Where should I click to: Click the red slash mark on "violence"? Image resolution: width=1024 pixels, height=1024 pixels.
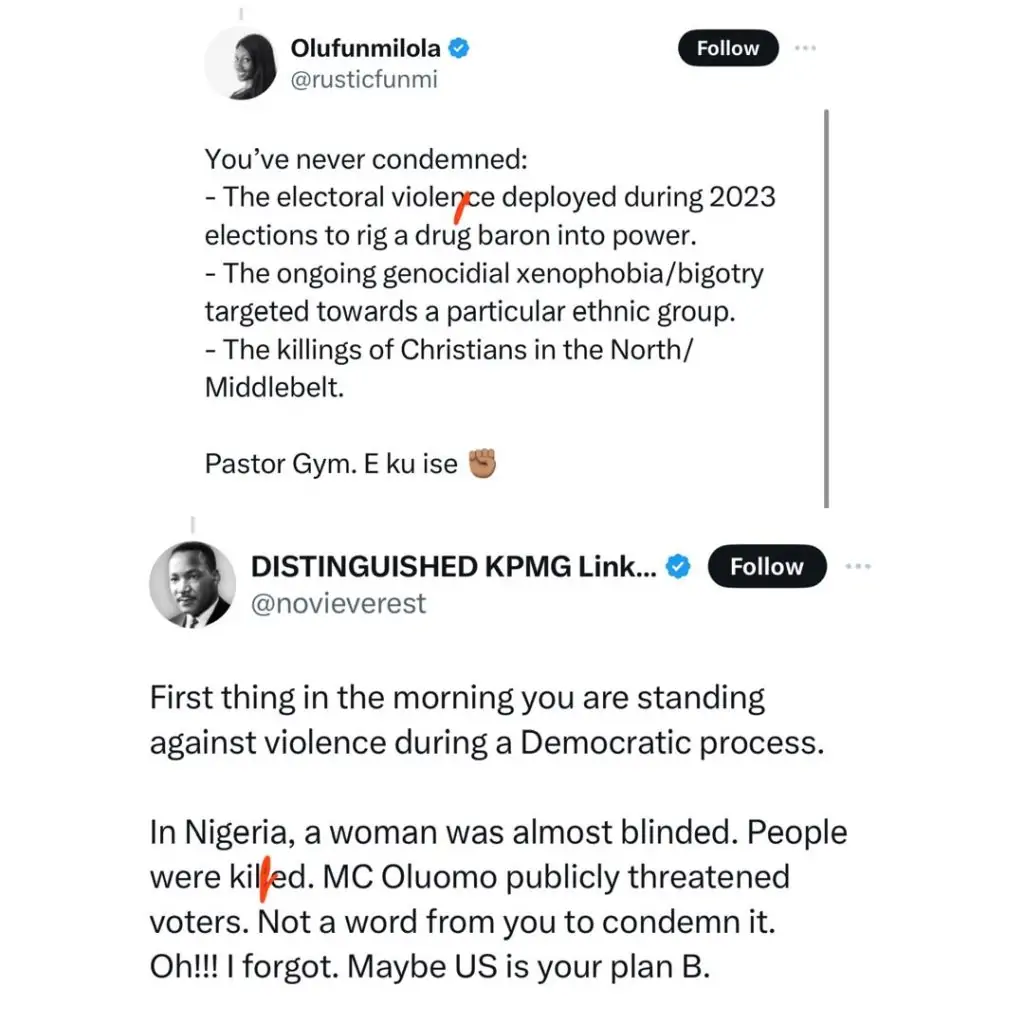tap(461, 207)
